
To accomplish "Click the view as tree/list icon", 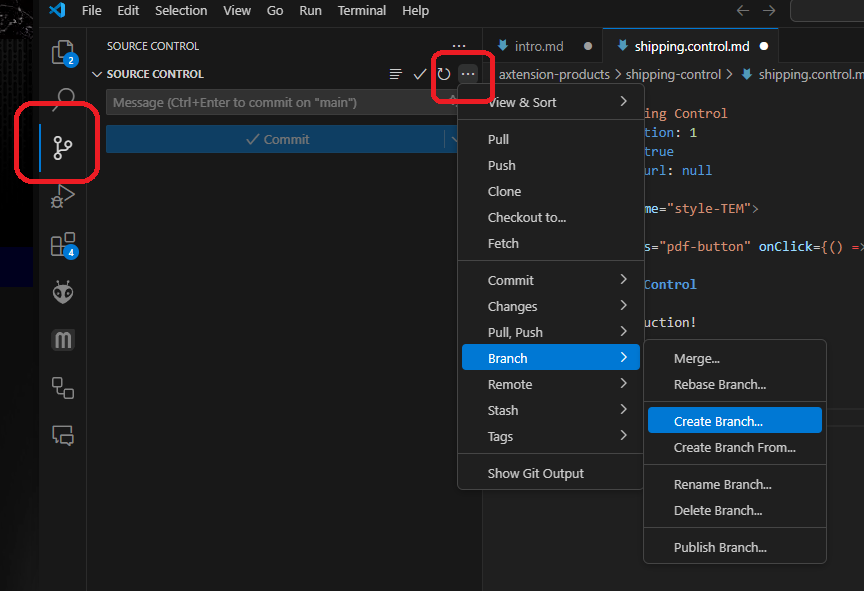I will [396, 74].
